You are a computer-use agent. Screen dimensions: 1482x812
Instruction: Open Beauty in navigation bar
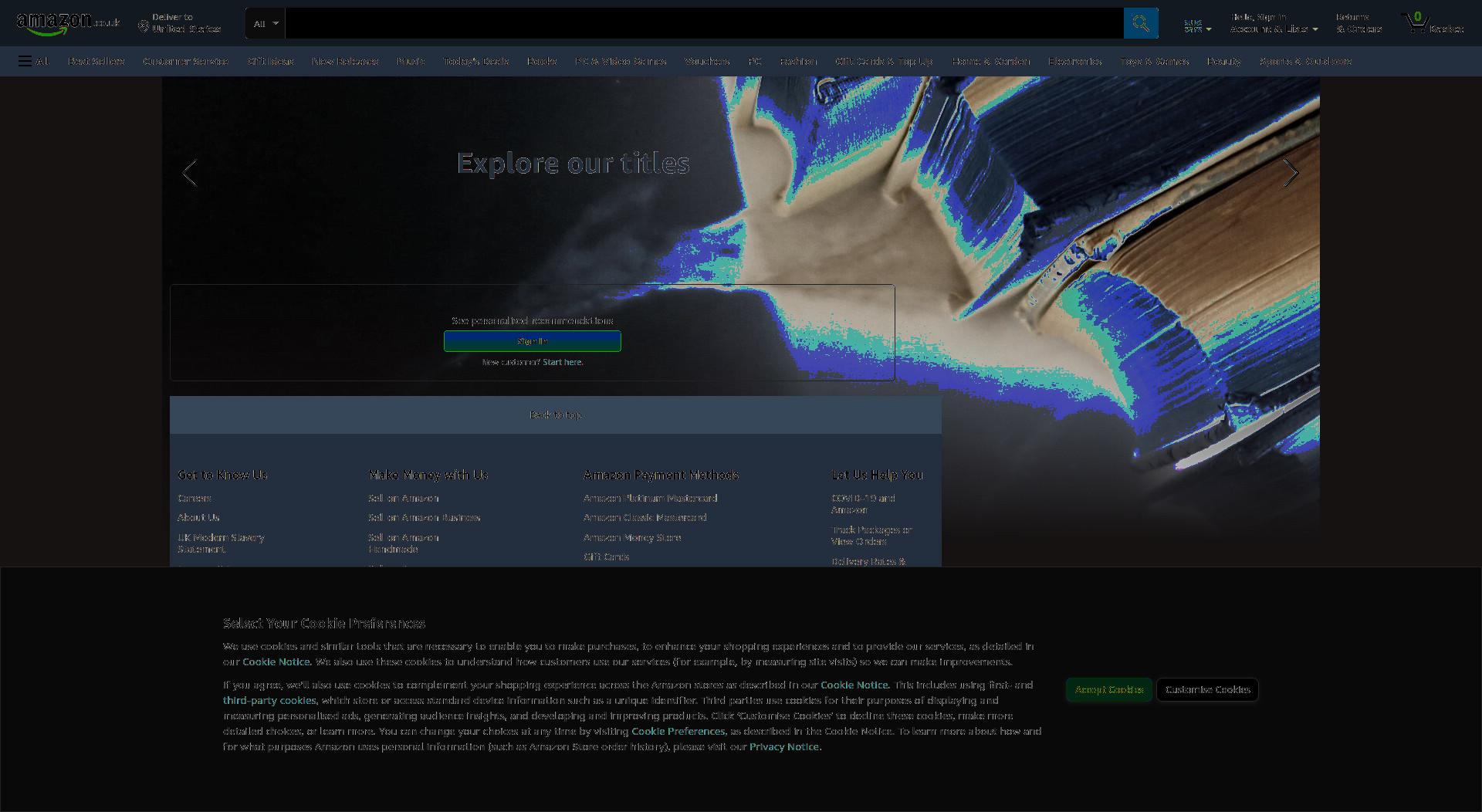point(1223,61)
